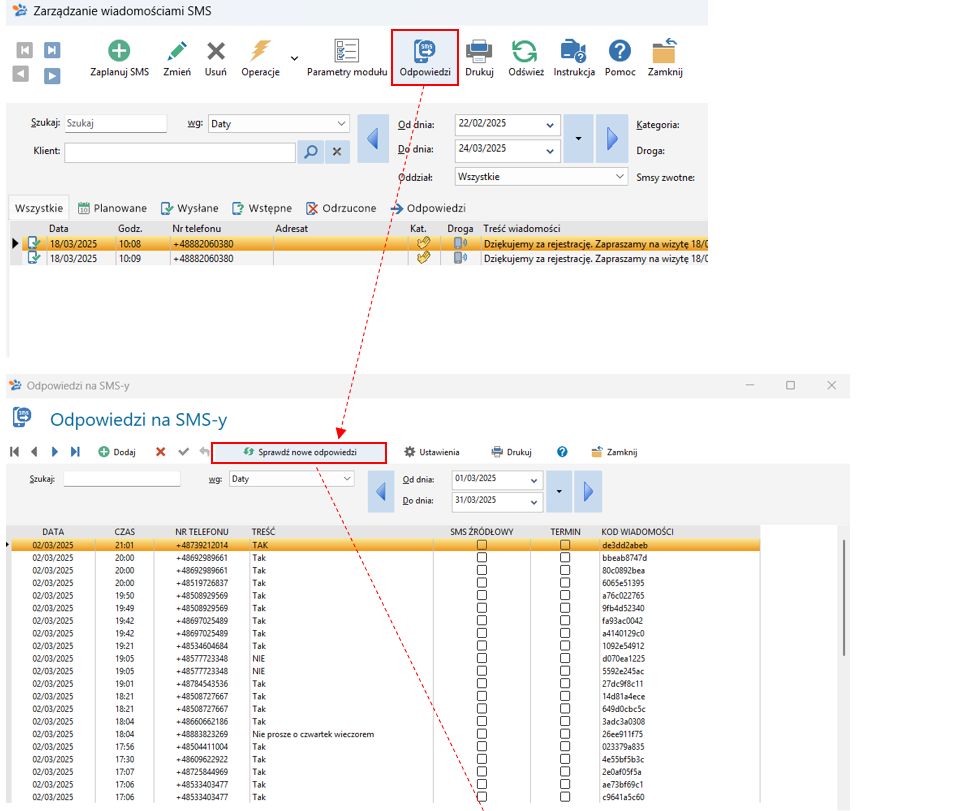
Task: Jump to the first record in the SMS manager
Action: (x=24, y=50)
